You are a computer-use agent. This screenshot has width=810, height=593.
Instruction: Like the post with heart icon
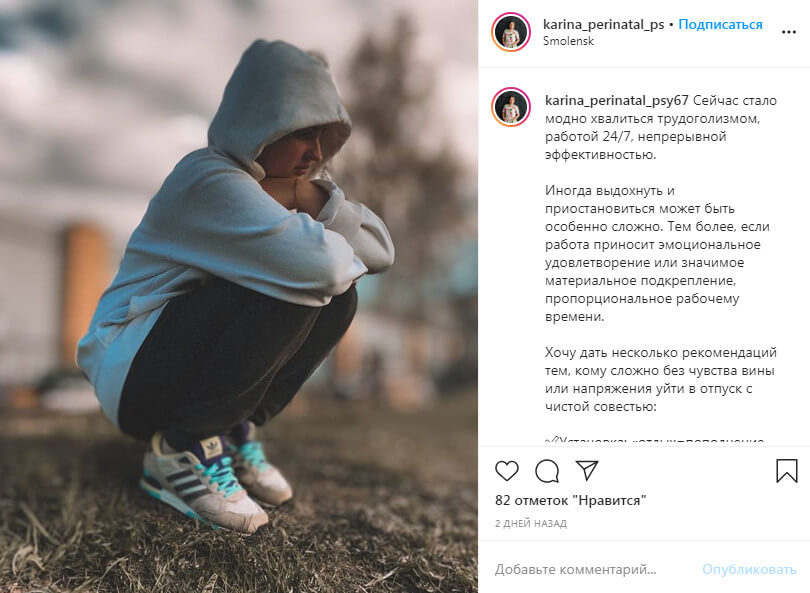click(x=507, y=471)
